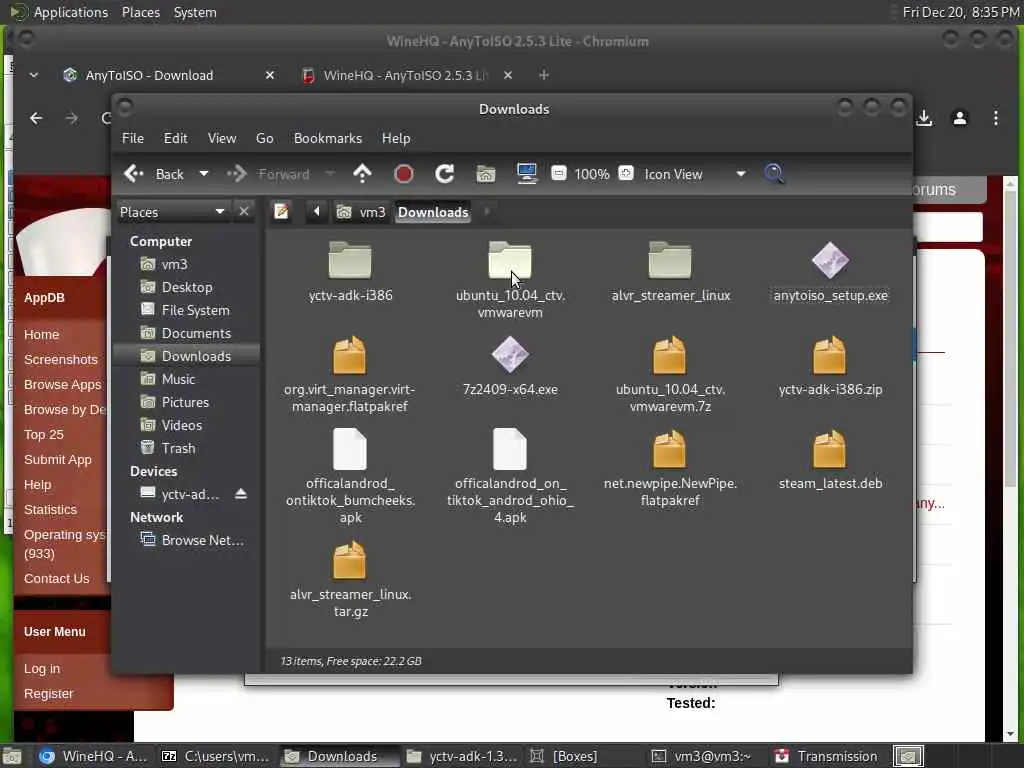1024x768 pixels.
Task: Open the File menu
Action: pyautogui.click(x=133, y=138)
